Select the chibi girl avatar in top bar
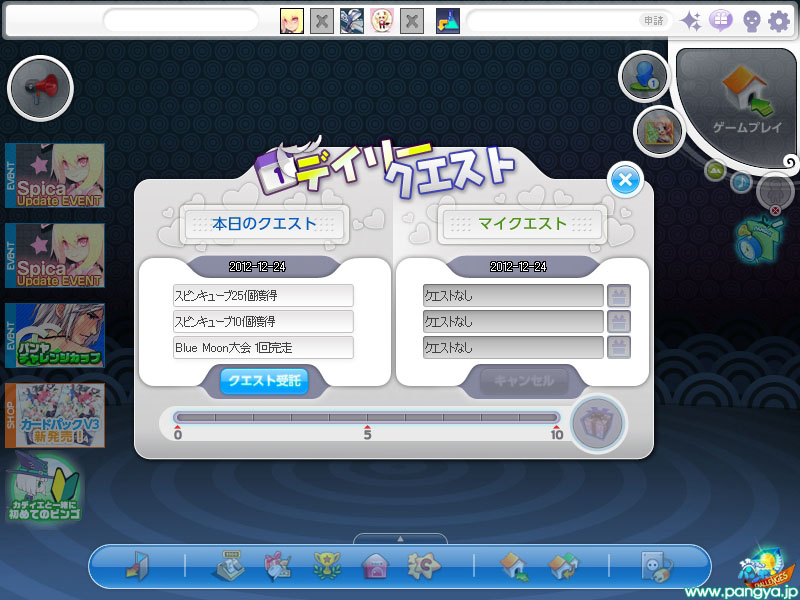The image size is (800, 600). click(382, 21)
